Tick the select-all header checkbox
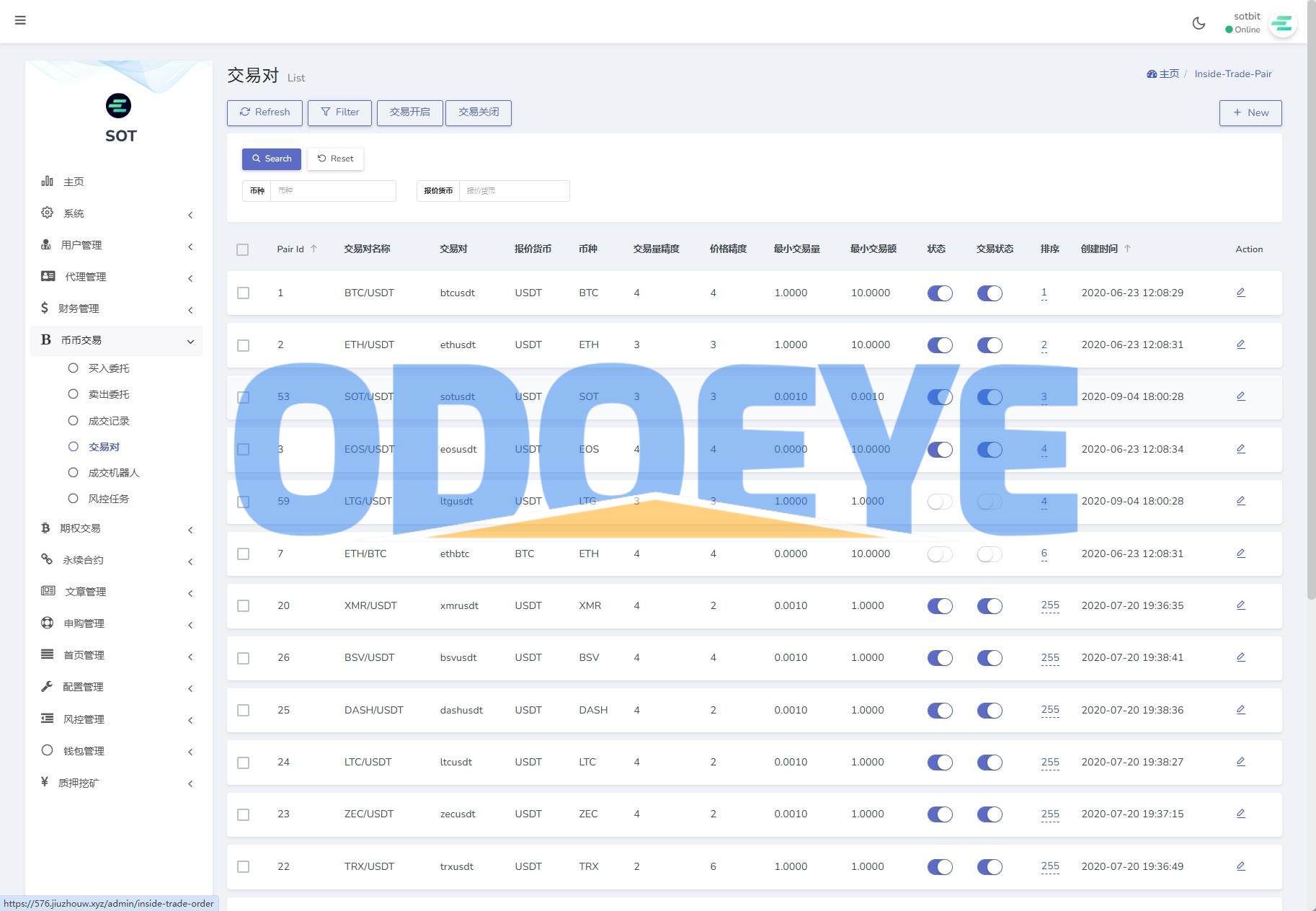This screenshot has height=911, width=1316. pos(243,249)
